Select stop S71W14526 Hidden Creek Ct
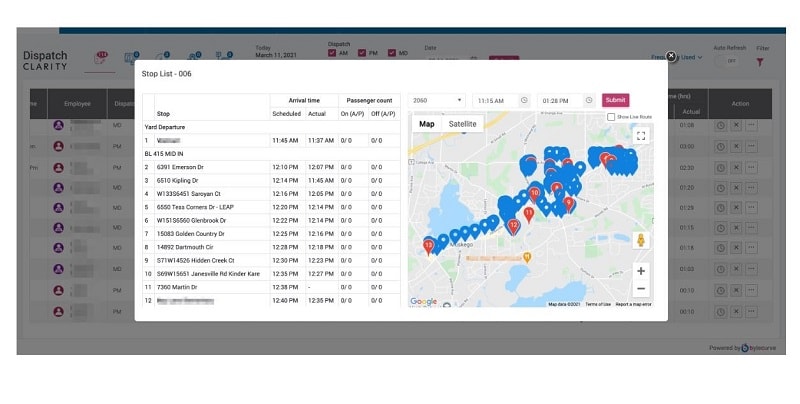The width and height of the screenshot is (800, 404). (x=195, y=260)
